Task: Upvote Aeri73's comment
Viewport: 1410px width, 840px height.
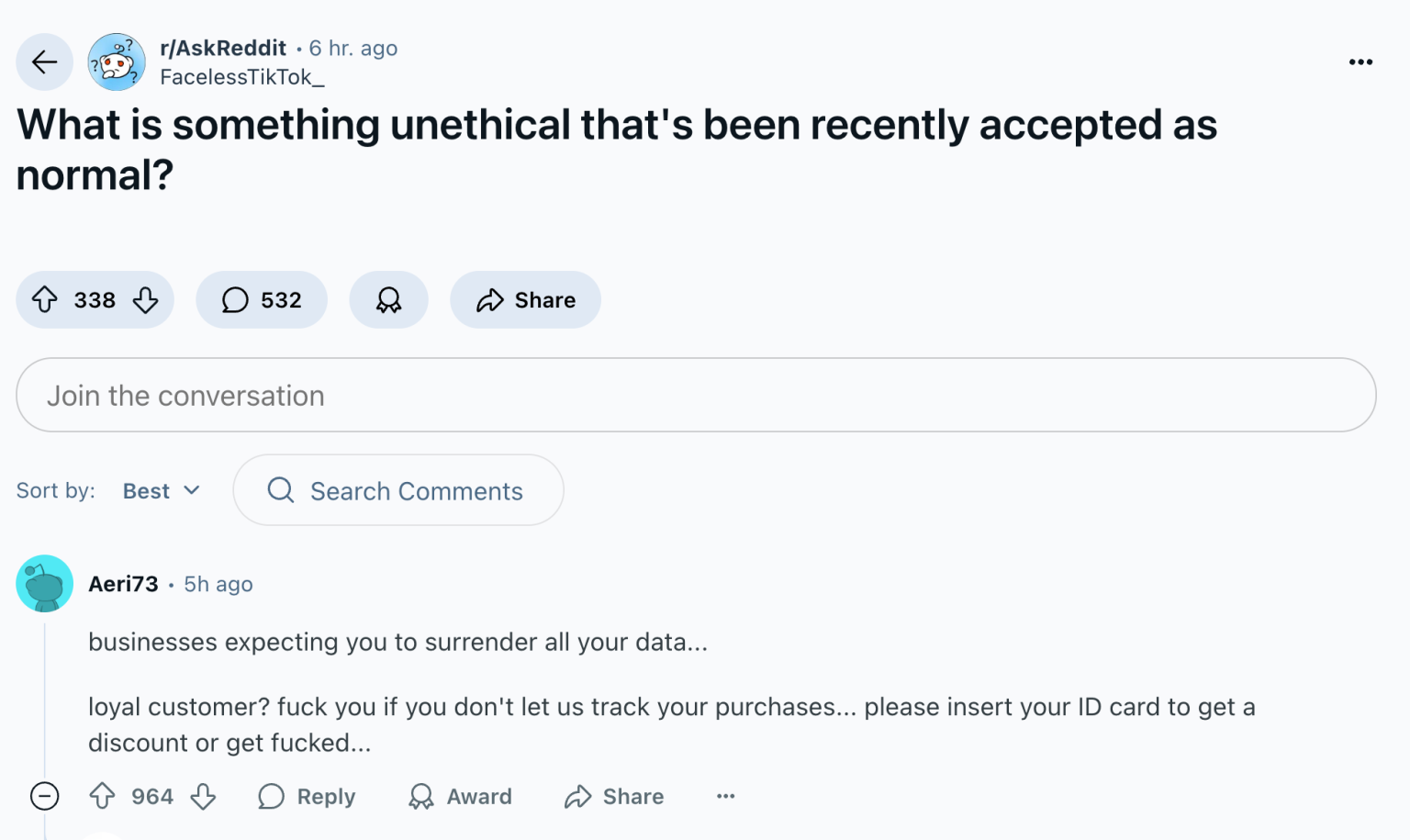Action: (102, 796)
